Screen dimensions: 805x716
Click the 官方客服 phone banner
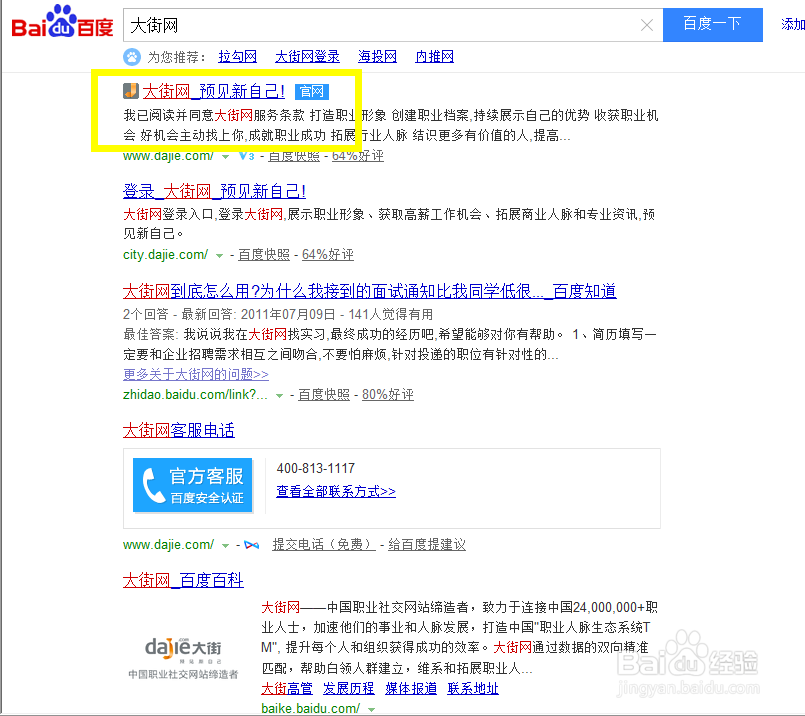pyautogui.click(x=193, y=485)
